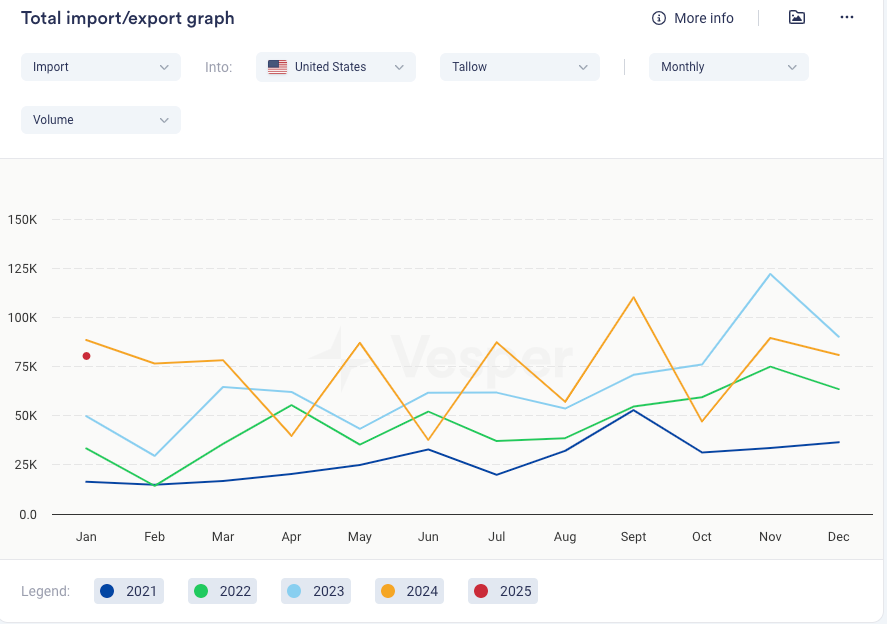Hide the 2023 series via legend
The width and height of the screenshot is (887, 624).
pyautogui.click(x=316, y=591)
